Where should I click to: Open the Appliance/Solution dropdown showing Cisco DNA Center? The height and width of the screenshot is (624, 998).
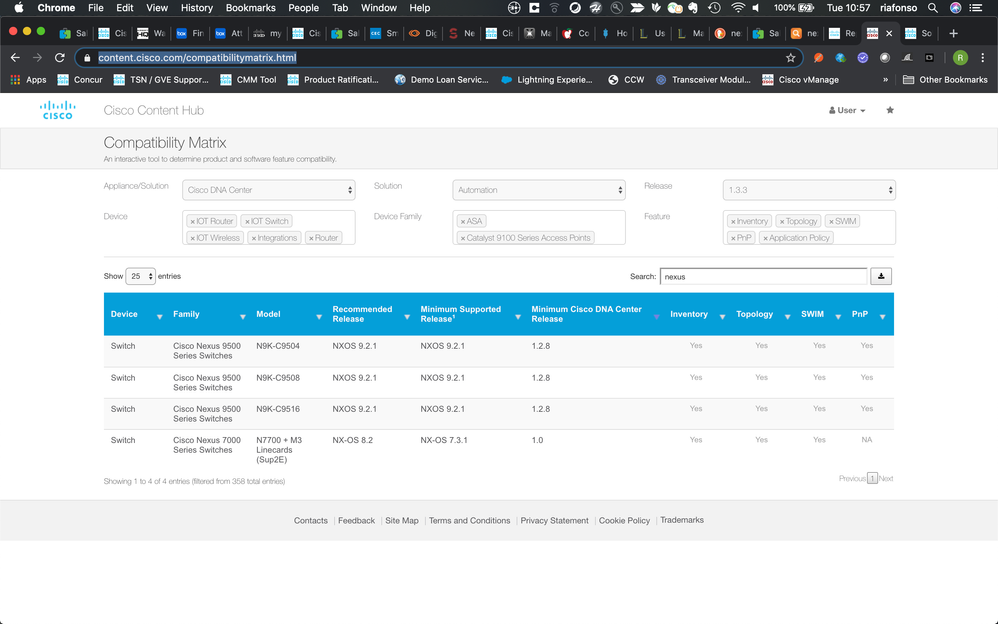click(269, 190)
